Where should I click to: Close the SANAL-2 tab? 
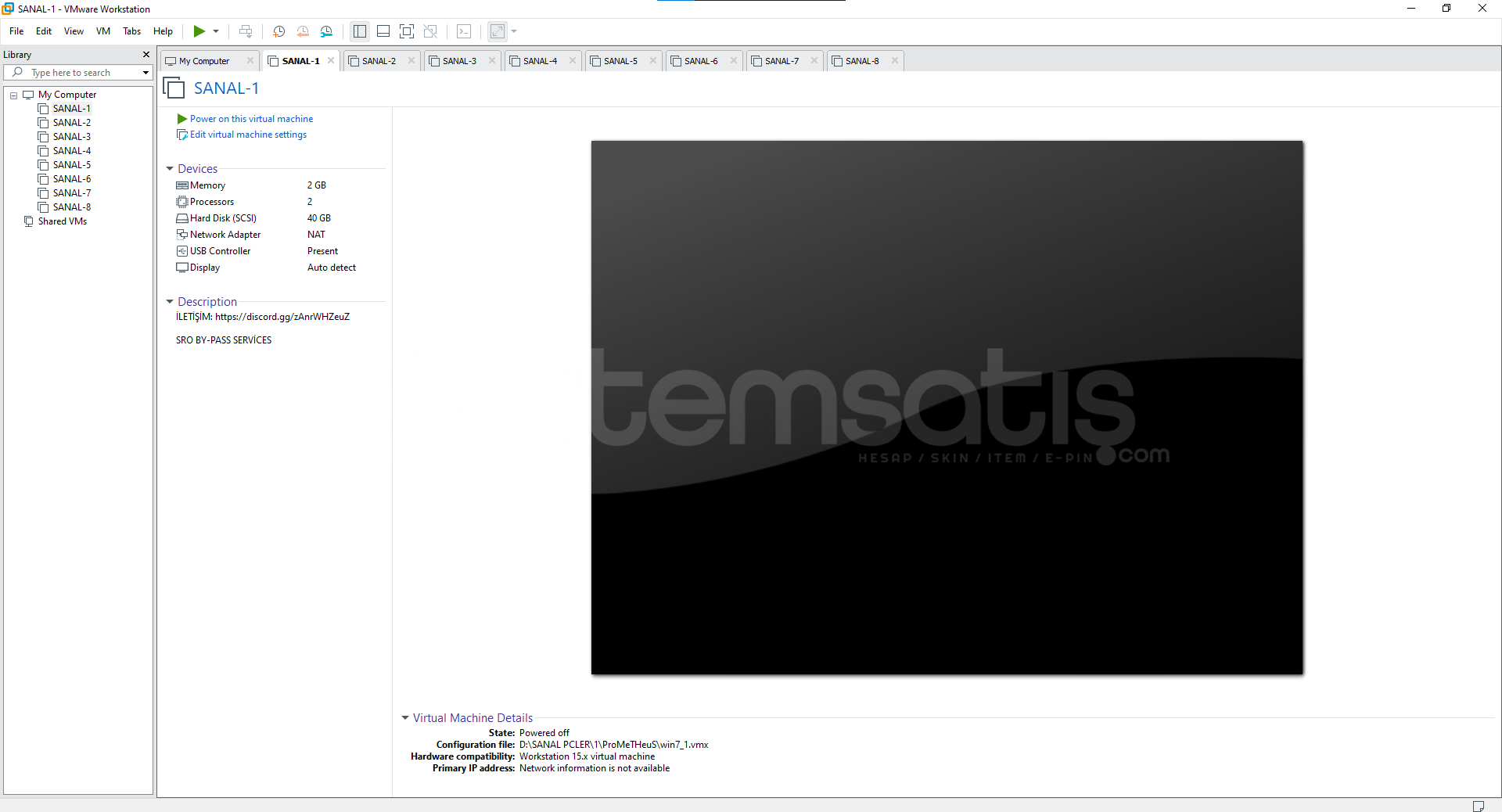tap(411, 60)
